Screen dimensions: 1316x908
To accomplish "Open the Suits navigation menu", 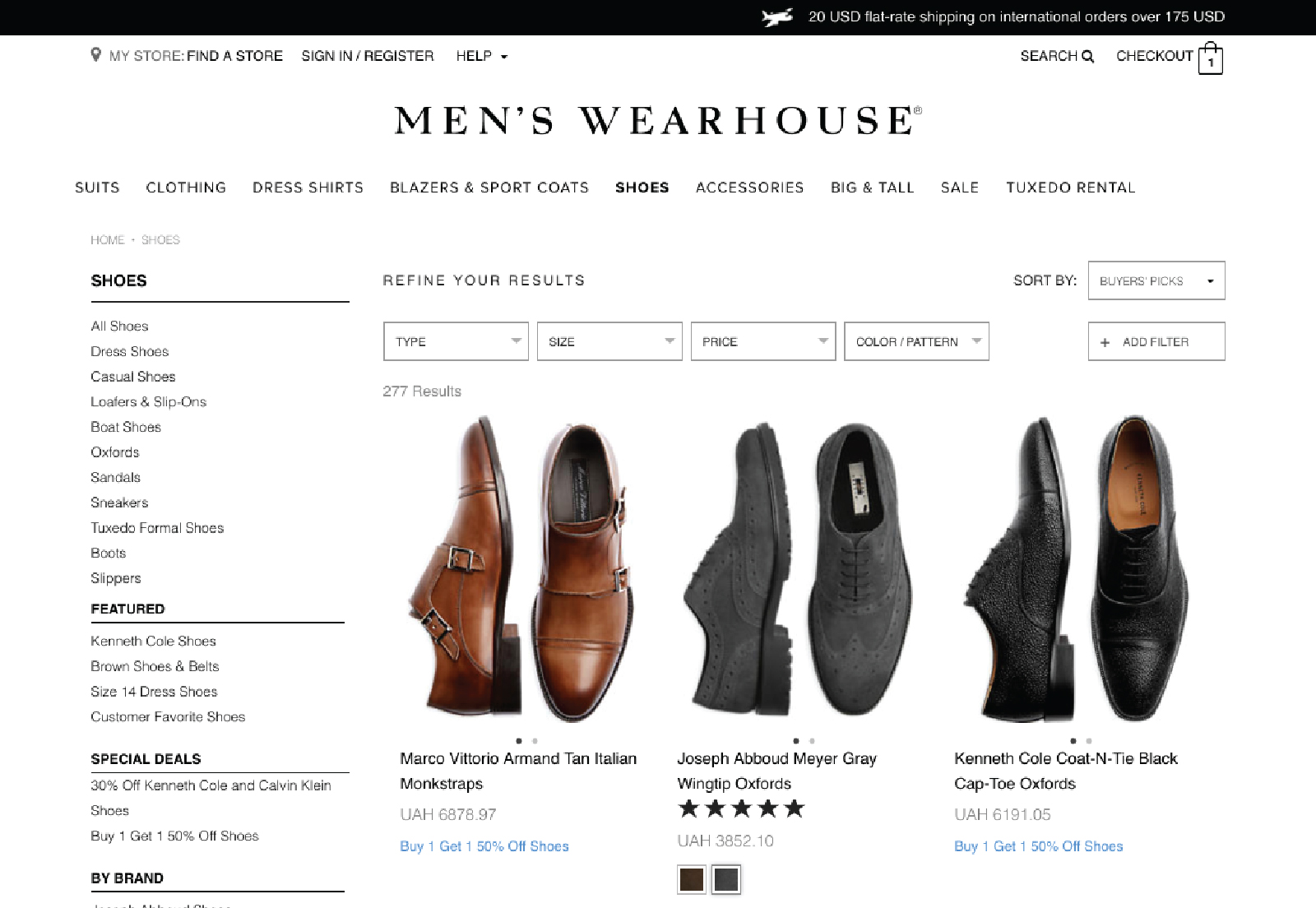I will click(97, 188).
